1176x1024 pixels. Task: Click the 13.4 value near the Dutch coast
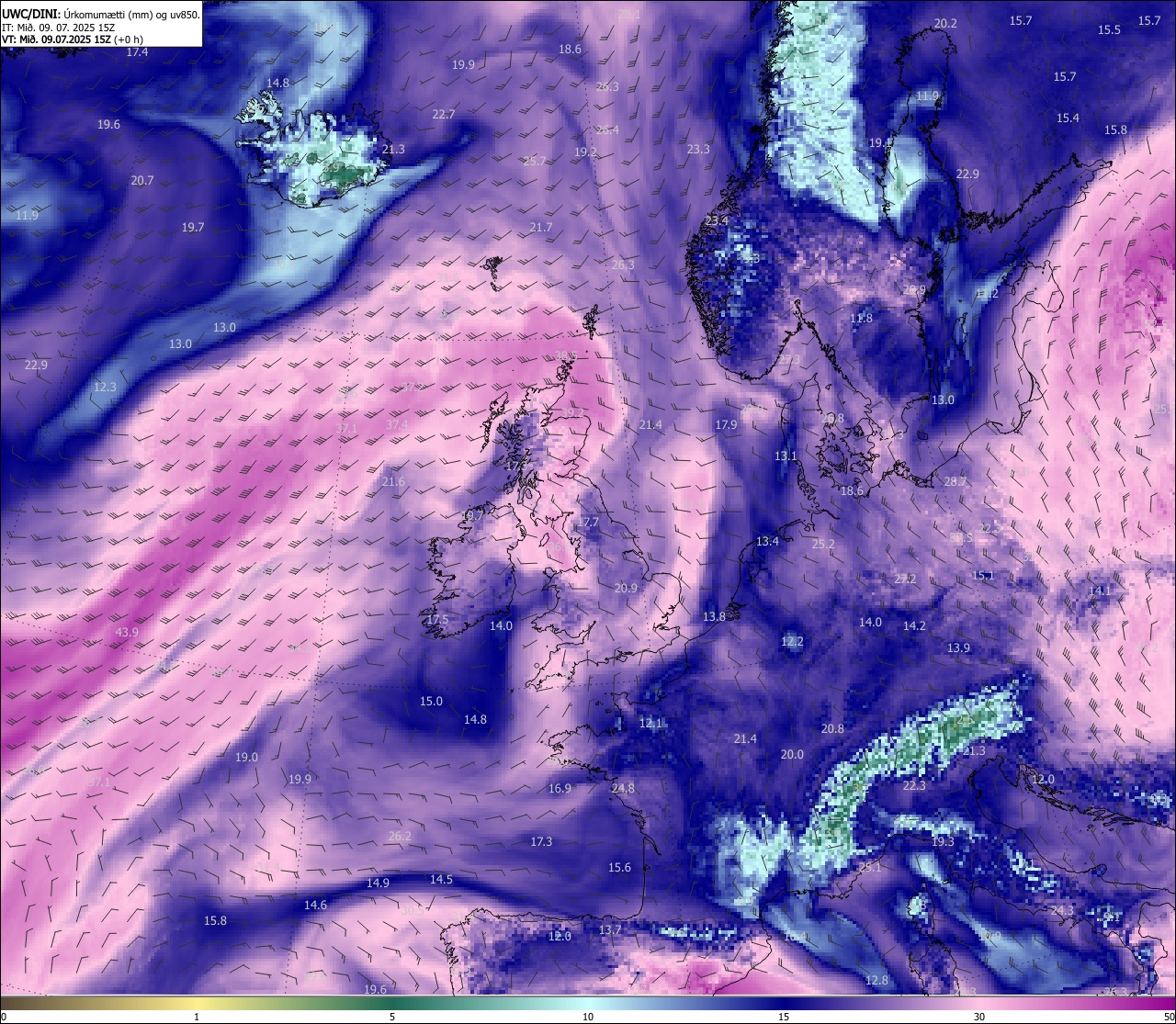pos(767,542)
